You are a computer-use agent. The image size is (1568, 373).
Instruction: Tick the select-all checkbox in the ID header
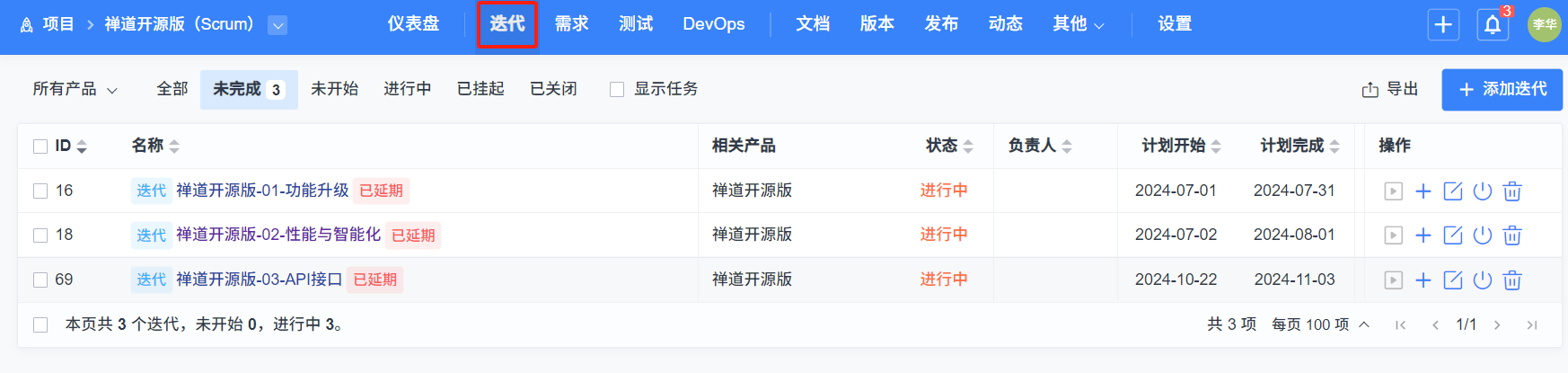pyautogui.click(x=40, y=146)
